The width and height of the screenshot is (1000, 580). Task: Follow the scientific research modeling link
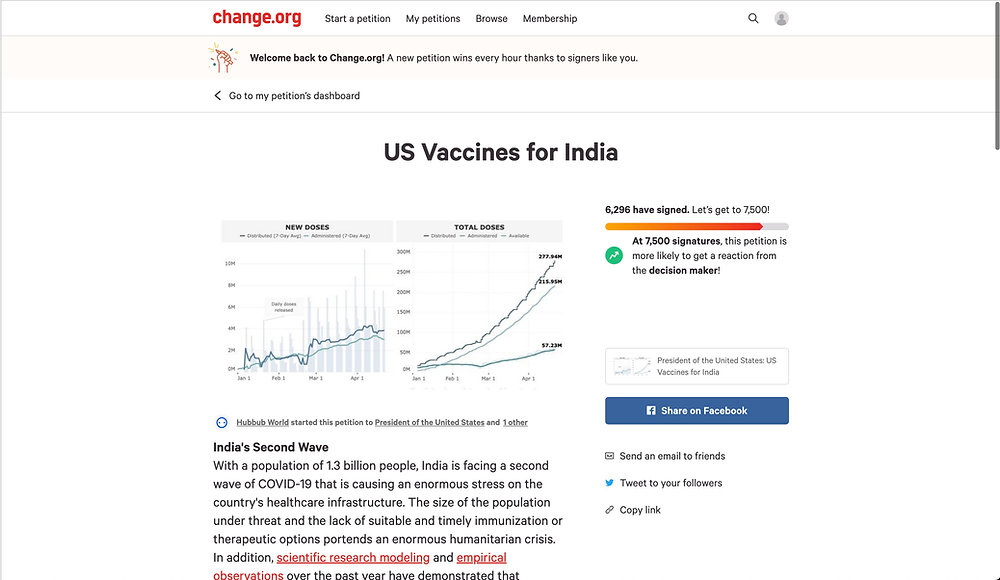tap(353, 557)
